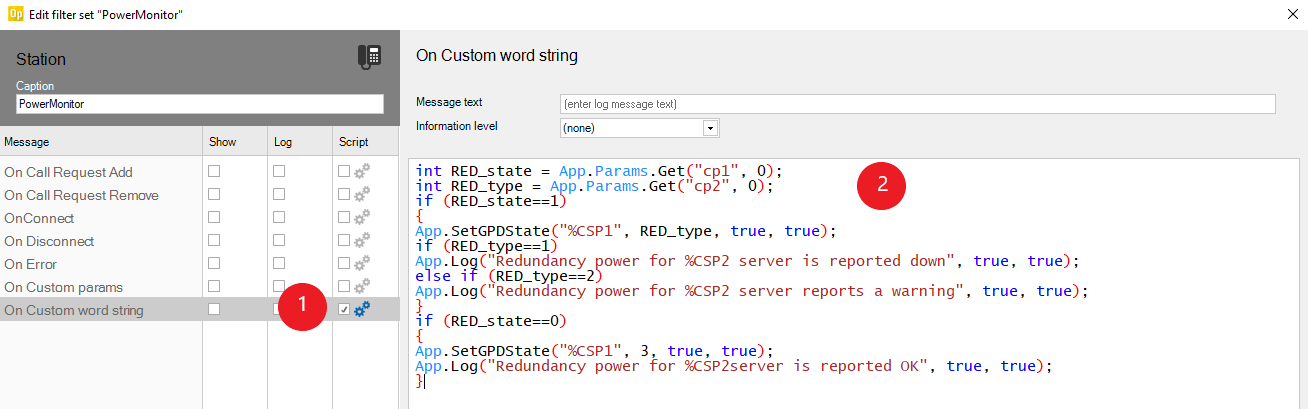This screenshot has height=409, width=1308.
Task: Expand the Information level dropdown
Action: click(x=710, y=128)
